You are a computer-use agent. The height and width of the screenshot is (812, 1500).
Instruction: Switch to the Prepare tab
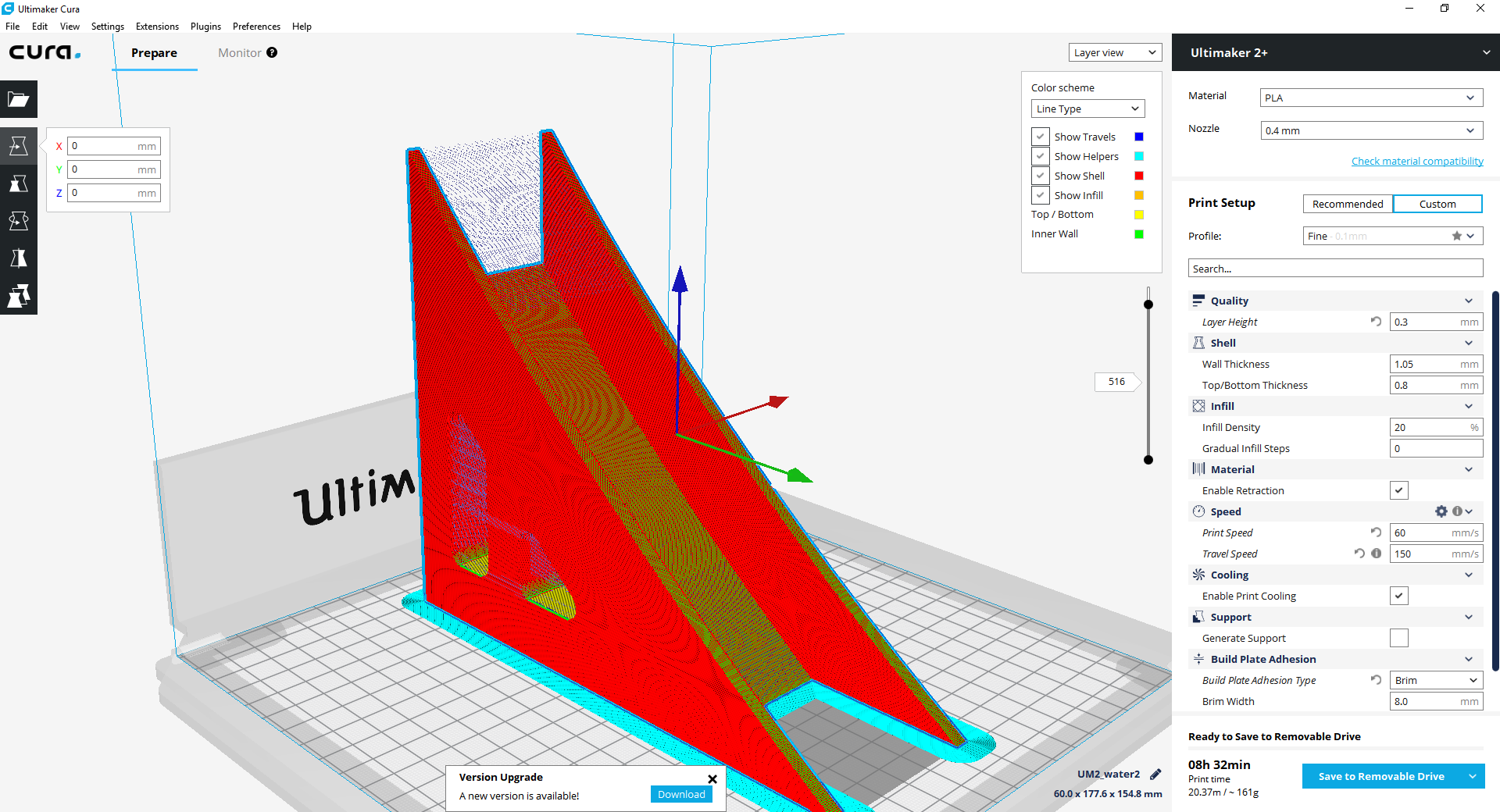coord(154,52)
